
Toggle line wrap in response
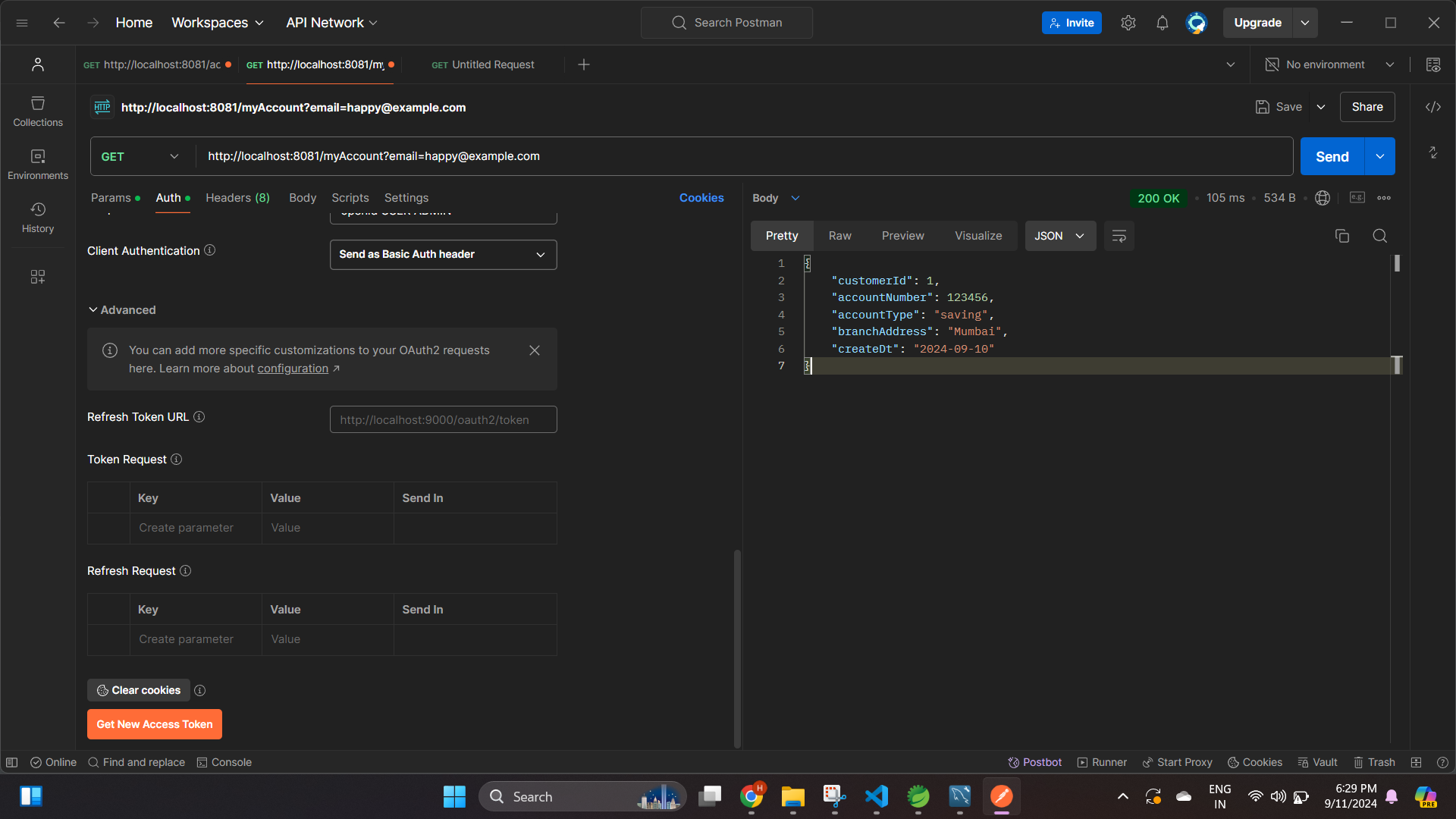click(x=1119, y=236)
